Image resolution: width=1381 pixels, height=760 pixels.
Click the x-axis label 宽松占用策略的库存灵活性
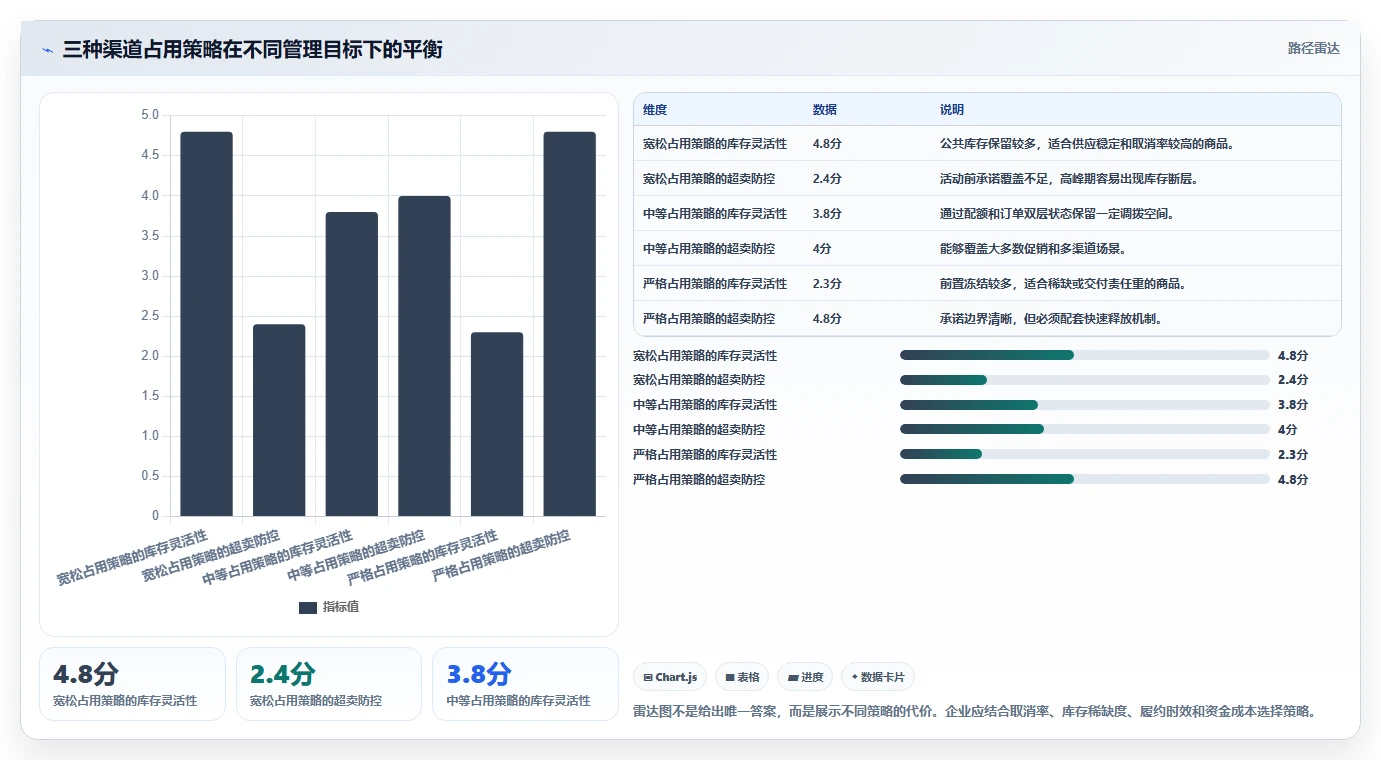coord(132,558)
